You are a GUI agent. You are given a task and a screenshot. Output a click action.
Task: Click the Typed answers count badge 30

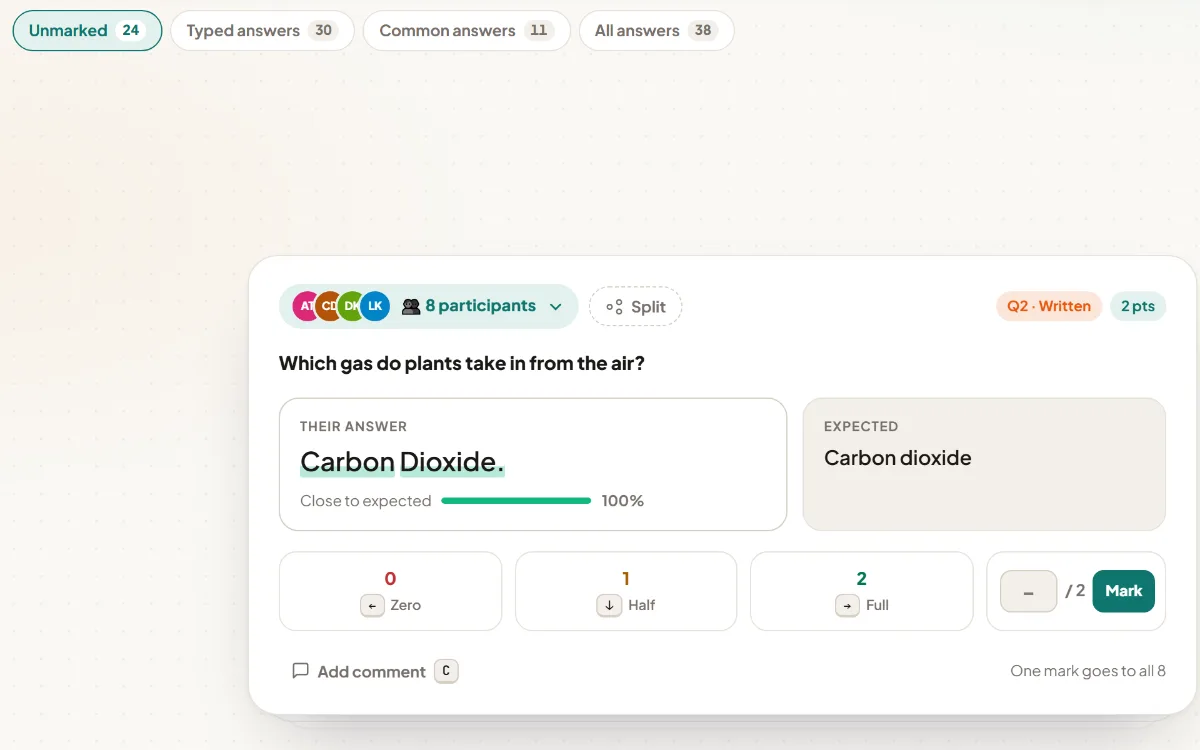click(323, 30)
